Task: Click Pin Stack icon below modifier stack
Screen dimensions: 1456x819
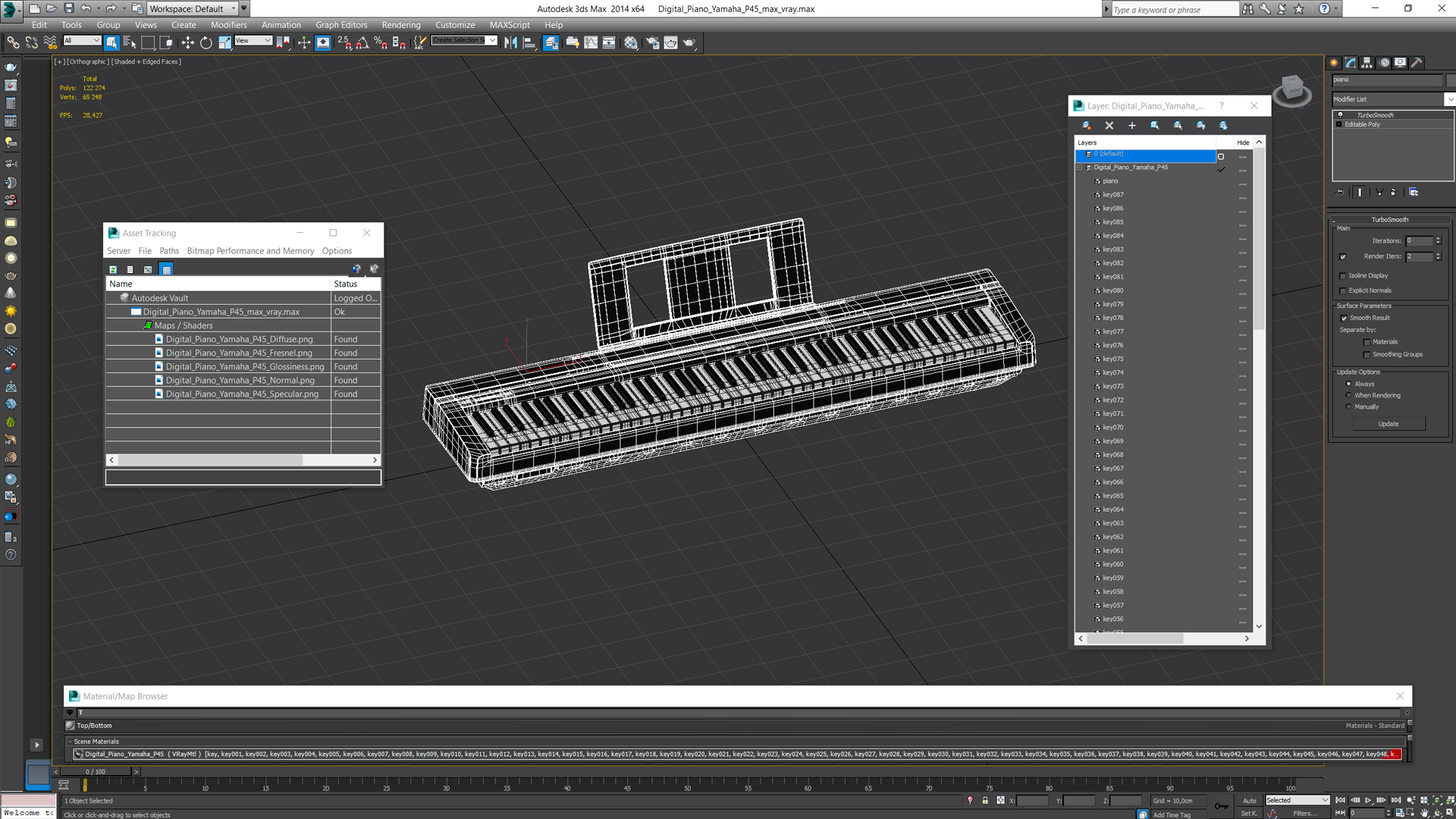Action: 1340,193
